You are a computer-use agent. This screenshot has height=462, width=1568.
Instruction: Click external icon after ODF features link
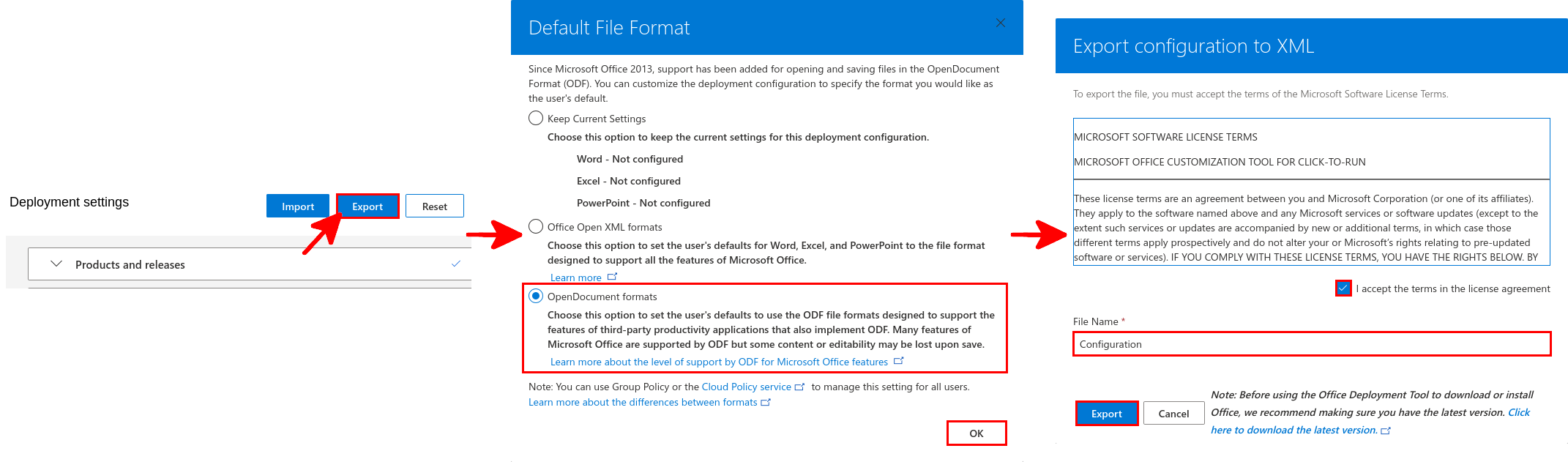pos(899,361)
